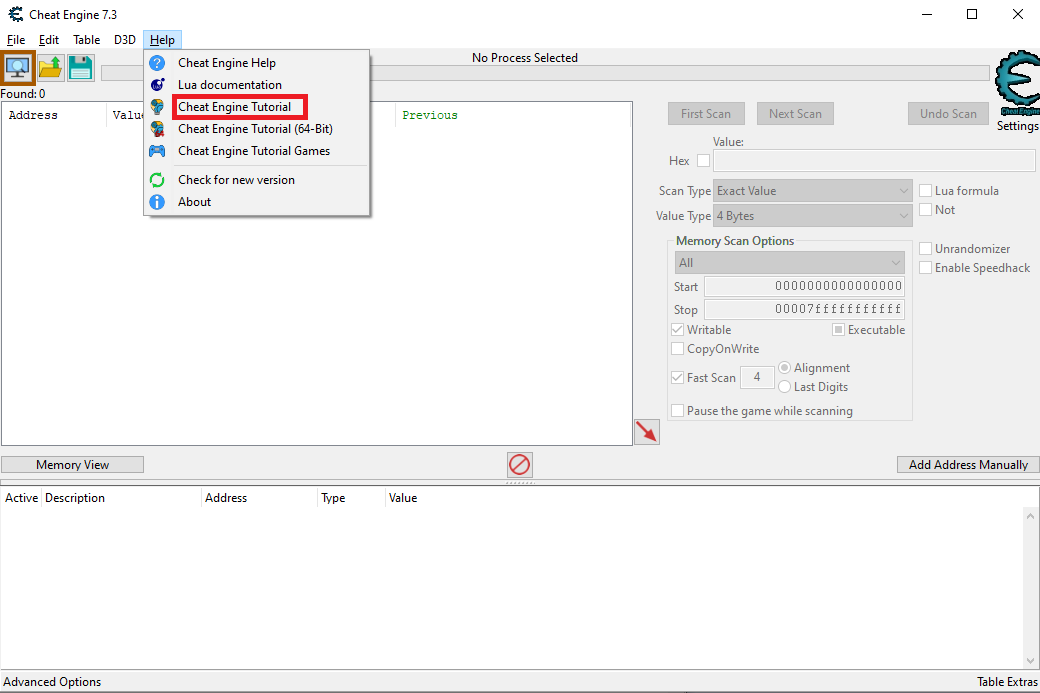Viewport: 1040px width, 693px height.
Task: Open the process list computer icon
Action: point(18,68)
